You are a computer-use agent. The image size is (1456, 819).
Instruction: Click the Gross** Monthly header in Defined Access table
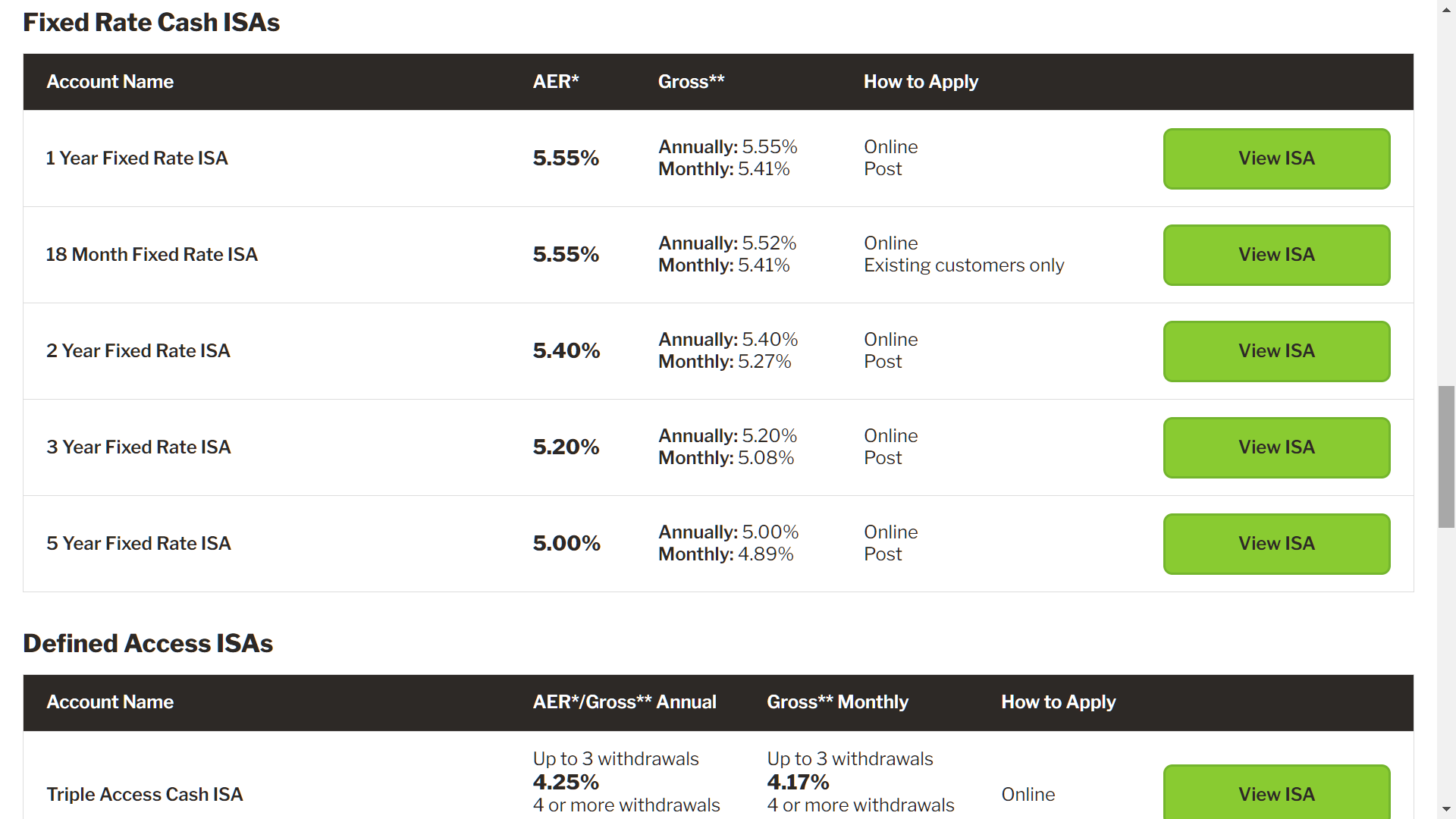click(837, 701)
